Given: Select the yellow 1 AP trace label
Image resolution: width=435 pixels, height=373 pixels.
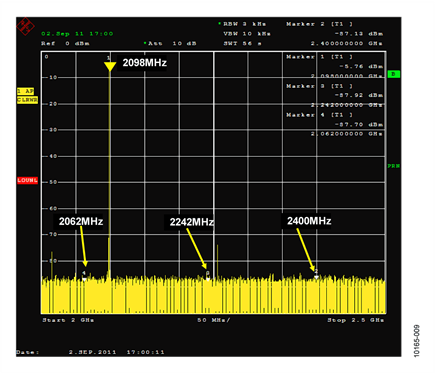Looking at the screenshot, I should pos(26,91).
